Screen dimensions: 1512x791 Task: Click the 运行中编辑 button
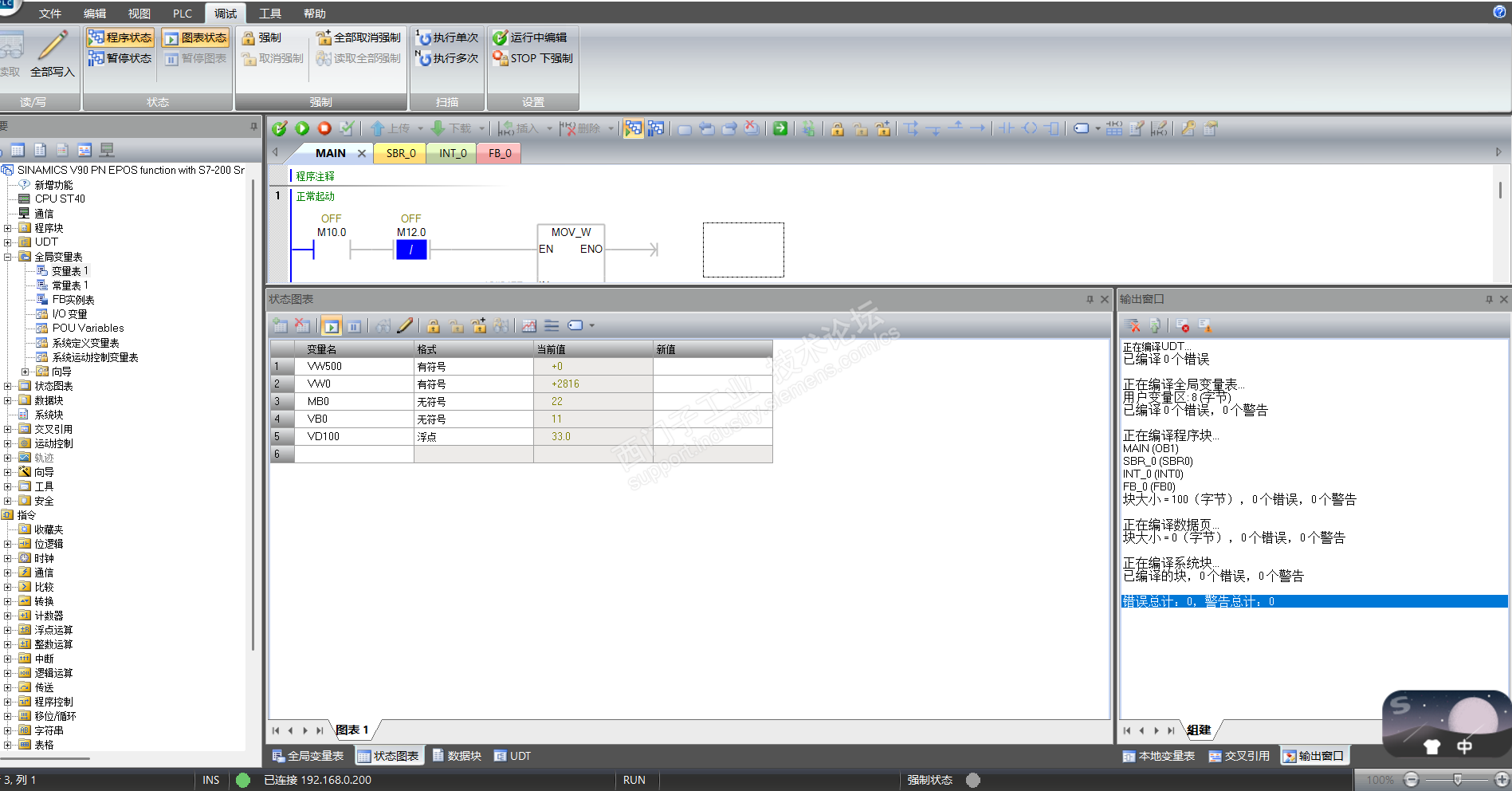pyautogui.click(x=530, y=37)
